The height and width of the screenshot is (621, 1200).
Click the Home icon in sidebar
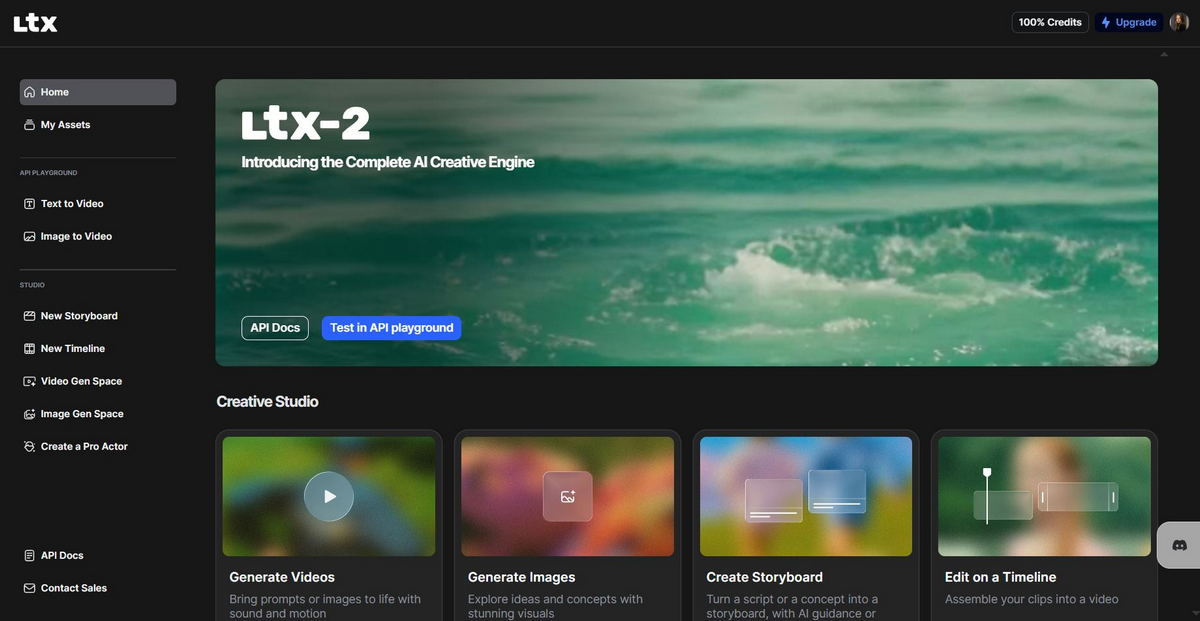click(x=30, y=92)
